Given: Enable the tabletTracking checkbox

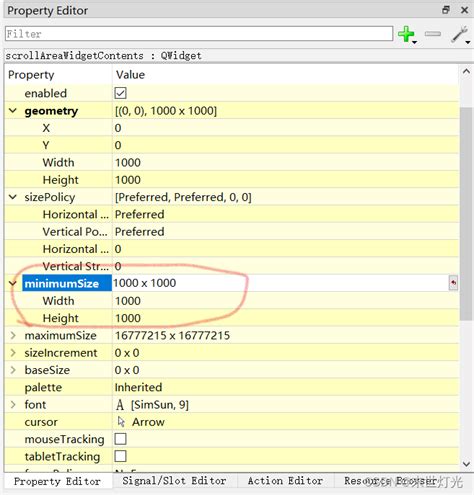Looking at the screenshot, I should click(120, 456).
